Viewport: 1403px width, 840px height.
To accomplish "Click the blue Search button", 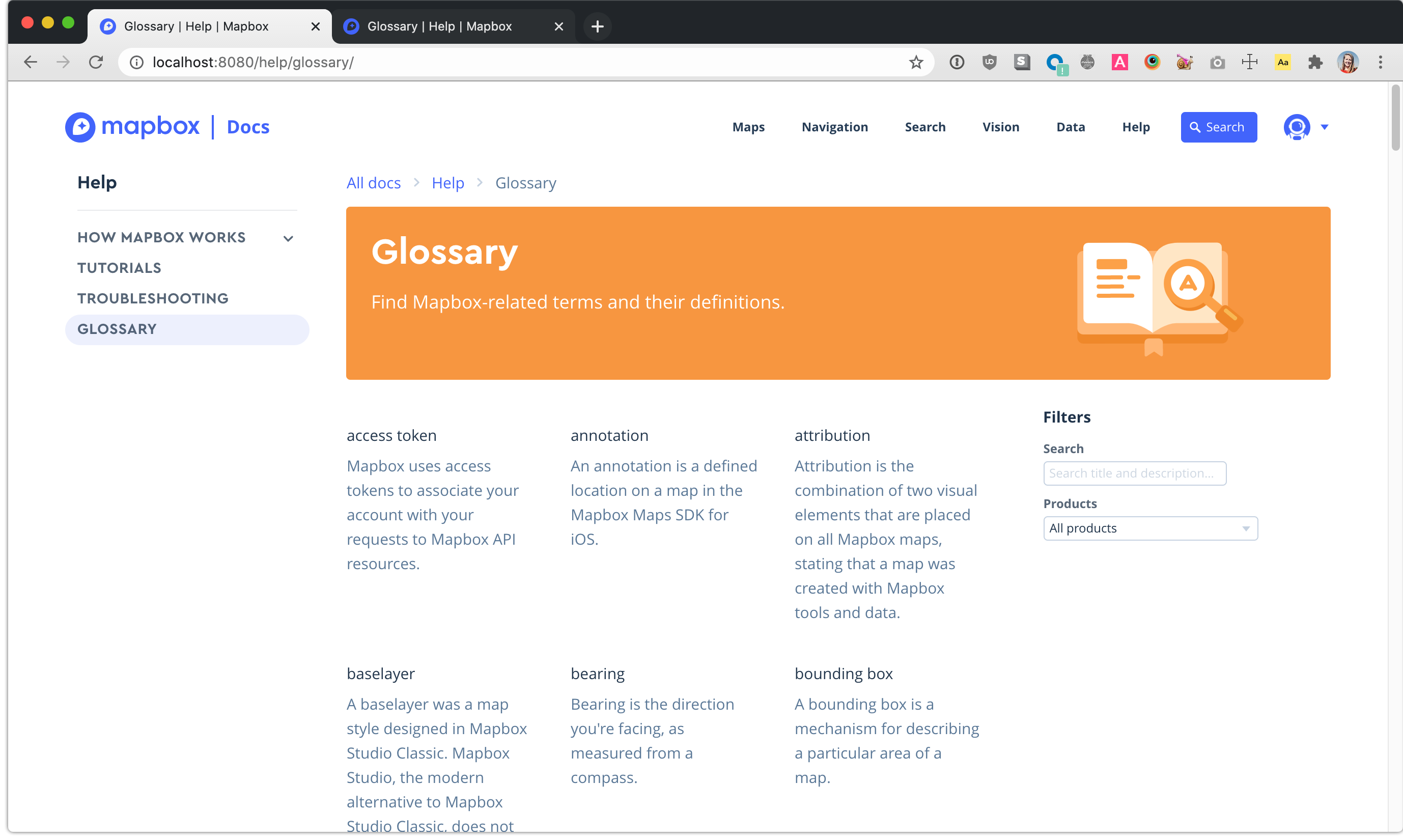I will click(1218, 127).
